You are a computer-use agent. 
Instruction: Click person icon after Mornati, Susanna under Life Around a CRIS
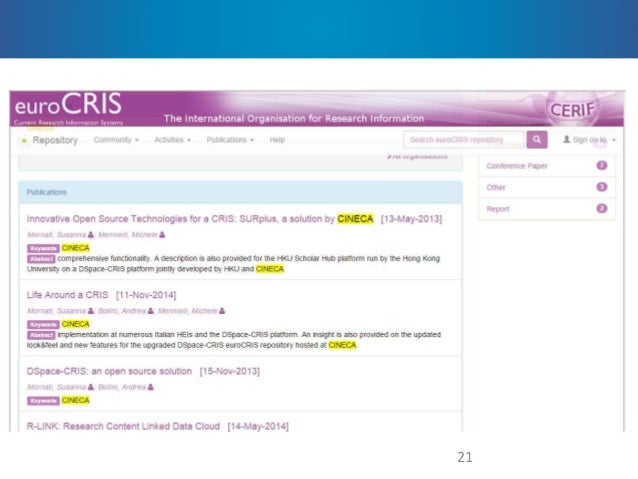[91, 311]
